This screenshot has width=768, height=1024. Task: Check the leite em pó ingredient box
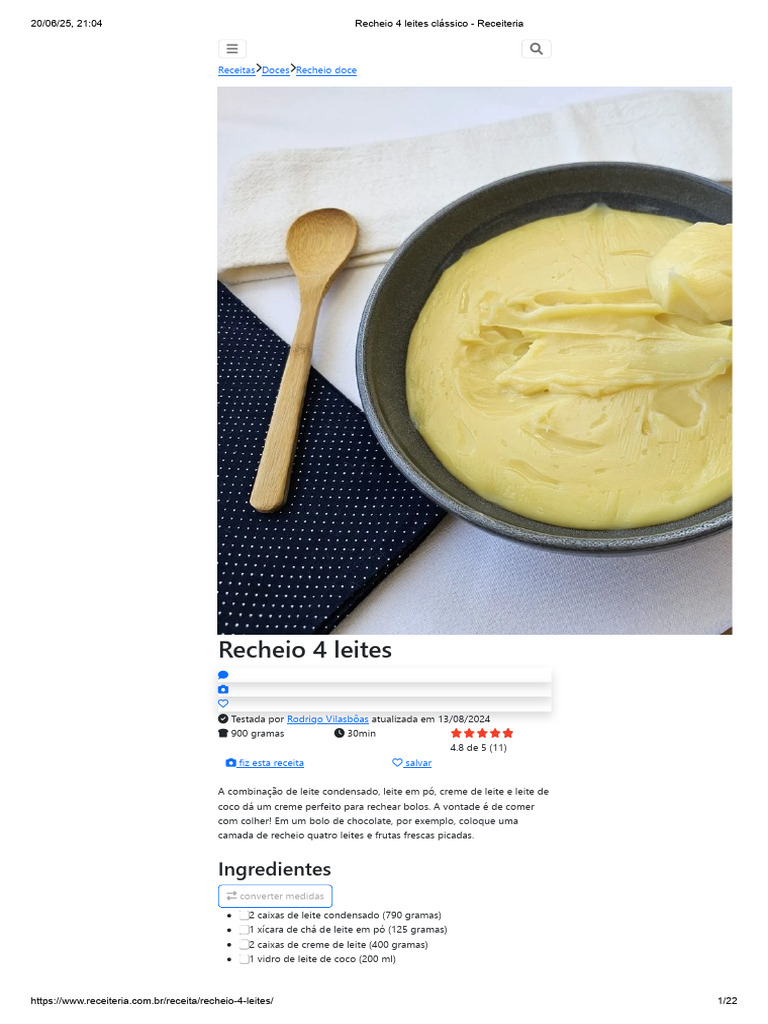[244, 930]
